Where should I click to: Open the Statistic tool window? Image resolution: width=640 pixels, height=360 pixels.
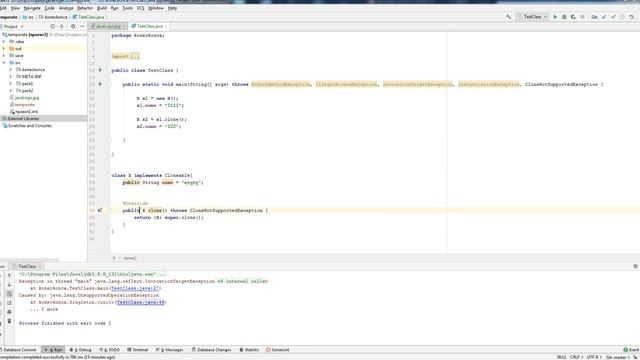point(249,350)
